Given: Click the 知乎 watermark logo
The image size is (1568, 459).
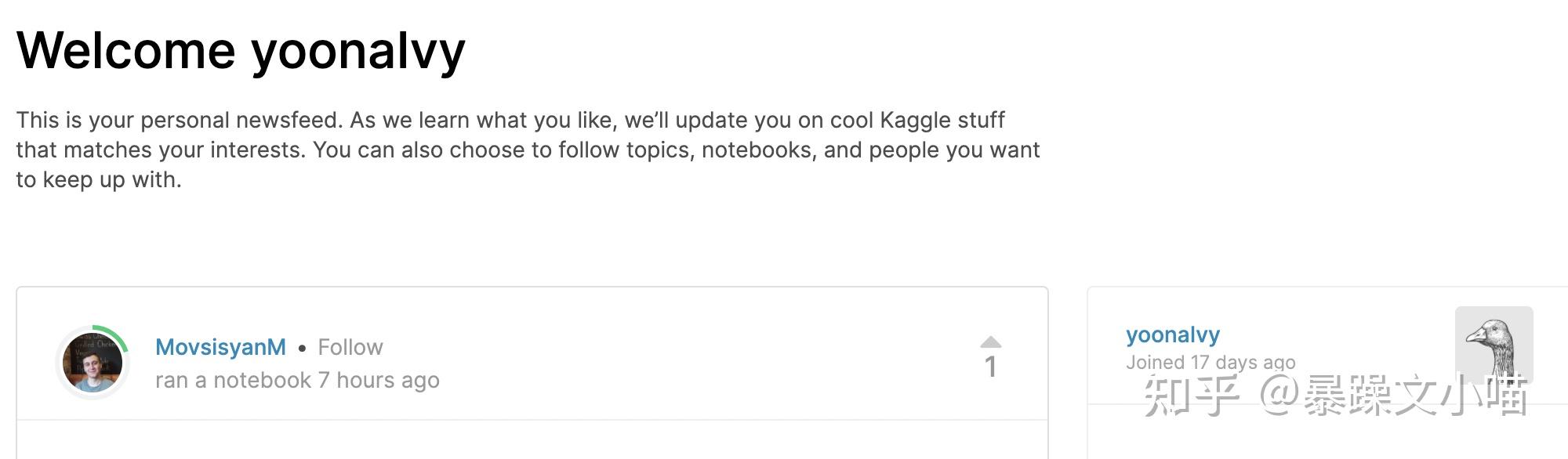Looking at the screenshot, I should pos(1190,396).
